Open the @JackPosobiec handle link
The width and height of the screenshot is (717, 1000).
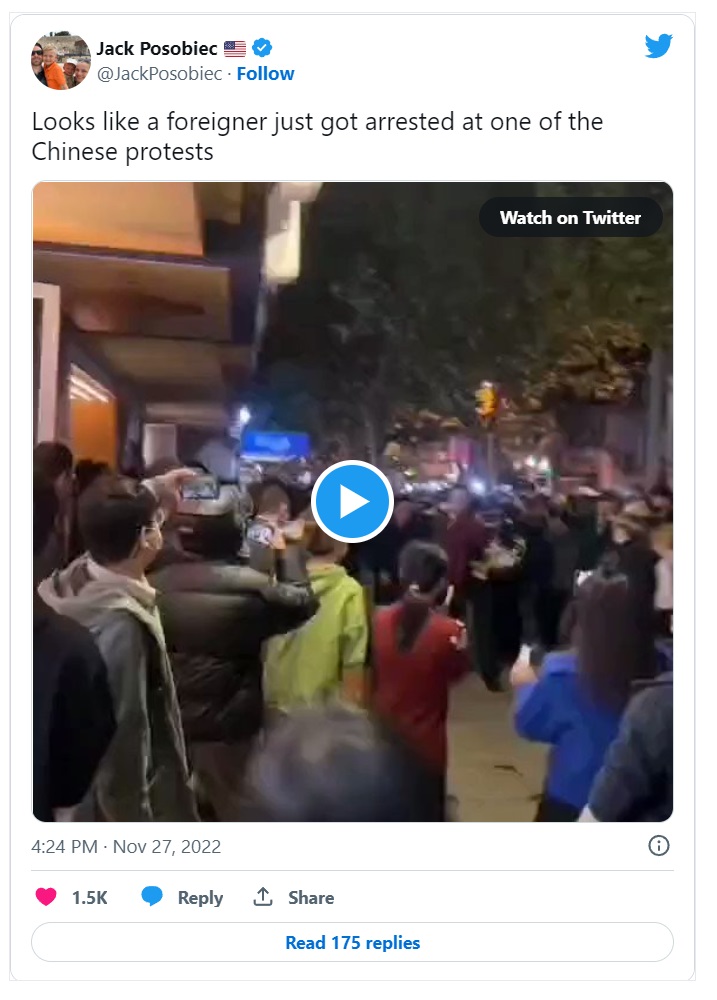[159, 74]
